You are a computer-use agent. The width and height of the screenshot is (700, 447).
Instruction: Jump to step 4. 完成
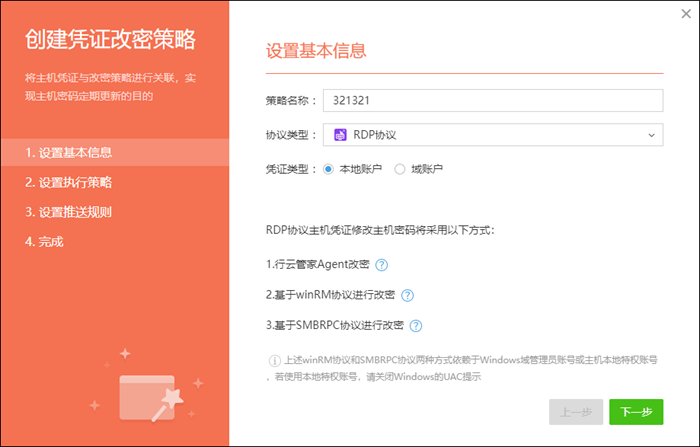[46, 241]
